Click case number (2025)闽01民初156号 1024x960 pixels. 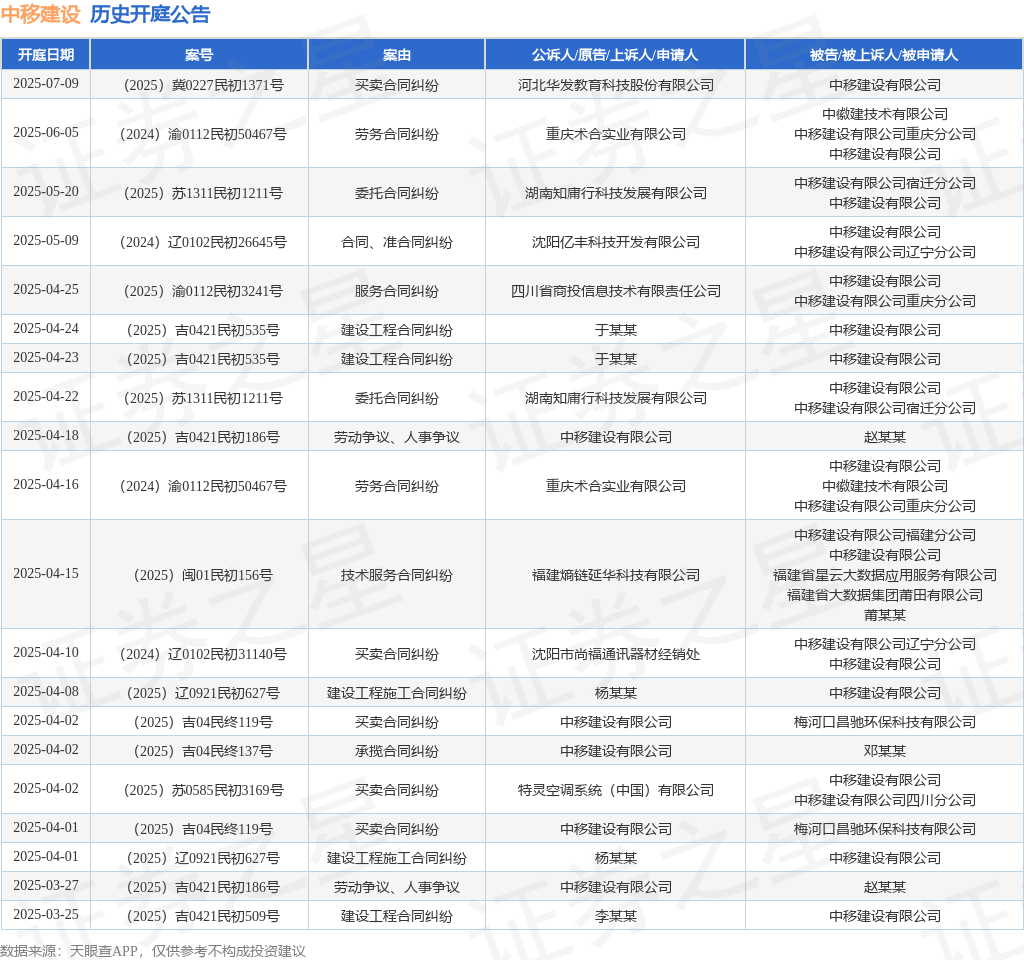[x=203, y=575]
